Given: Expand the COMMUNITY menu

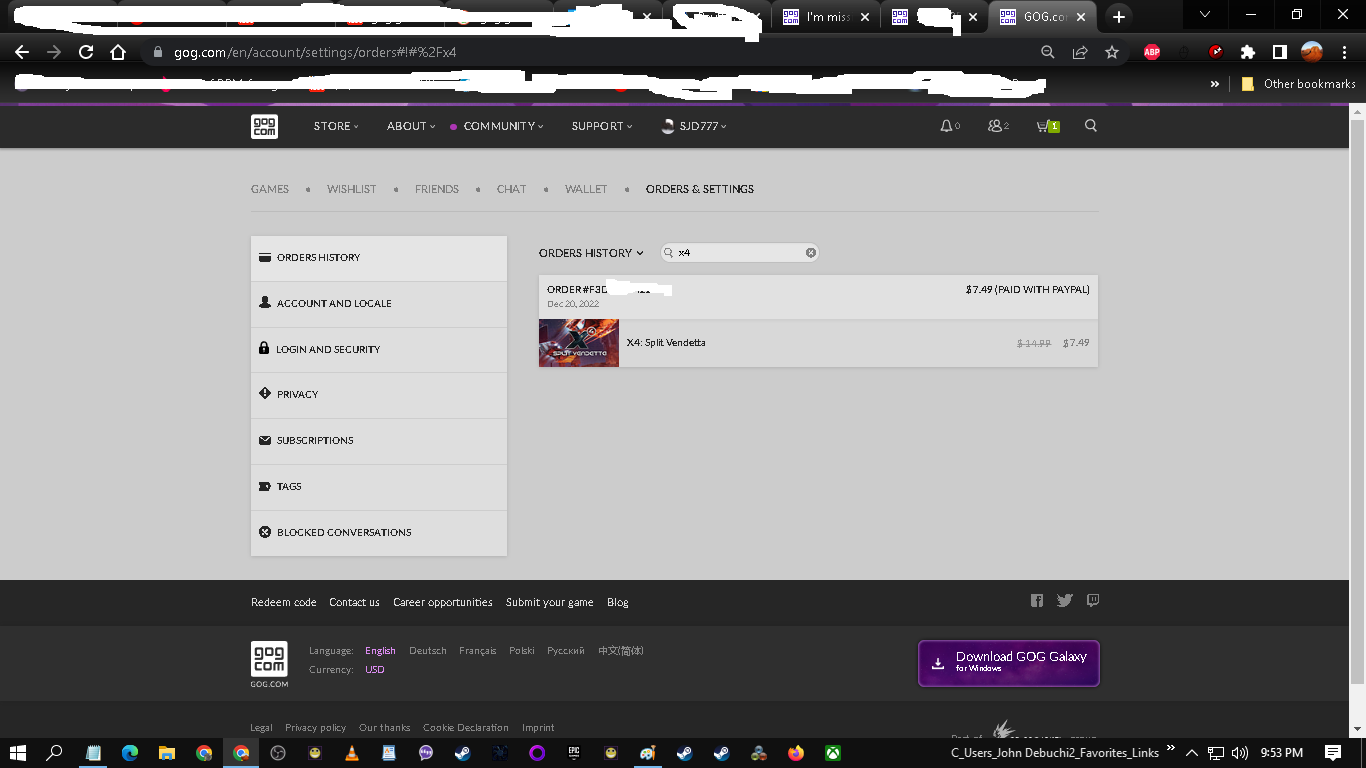Looking at the screenshot, I should coord(503,126).
